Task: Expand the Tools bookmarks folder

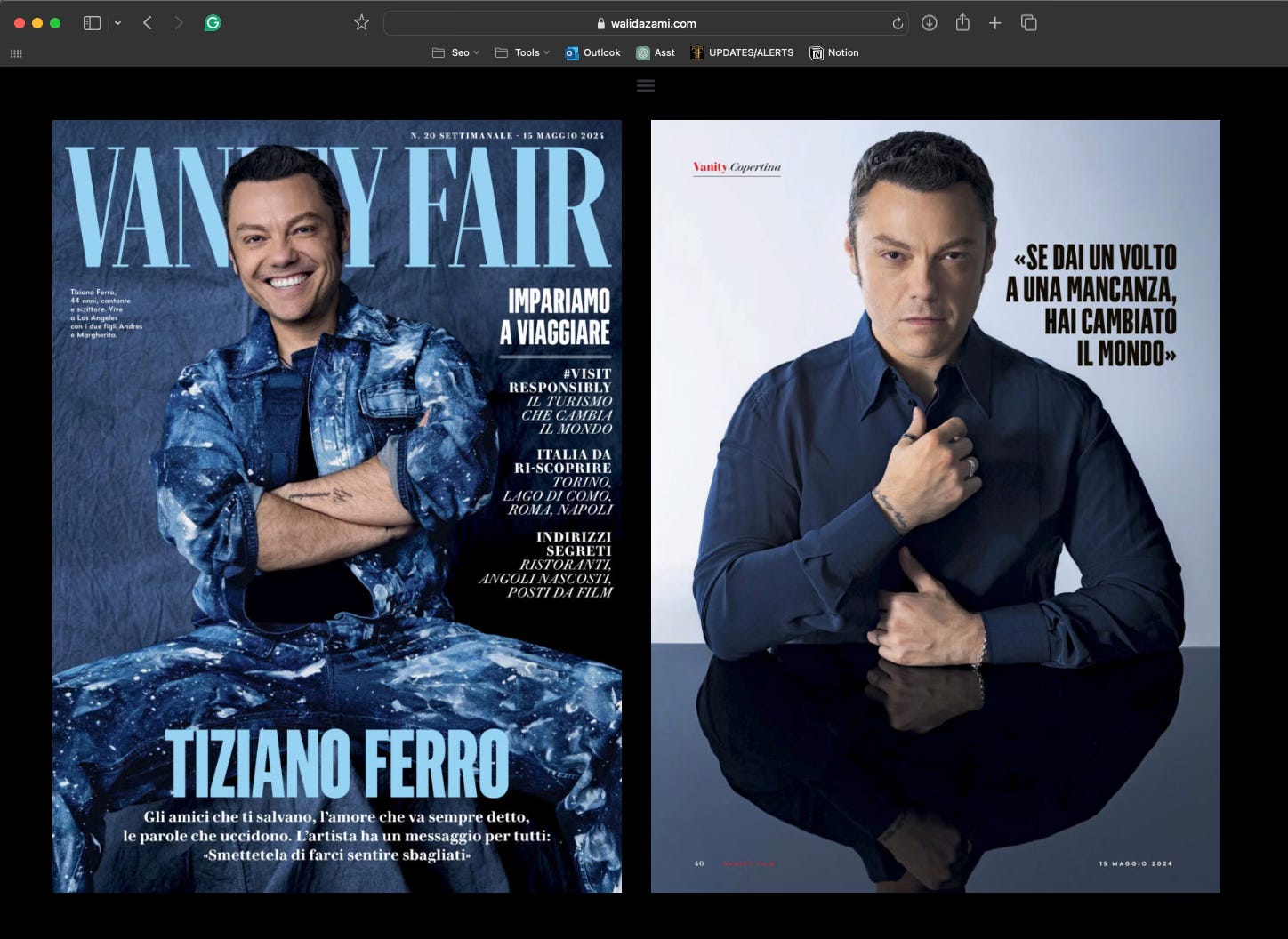Action: (x=522, y=52)
